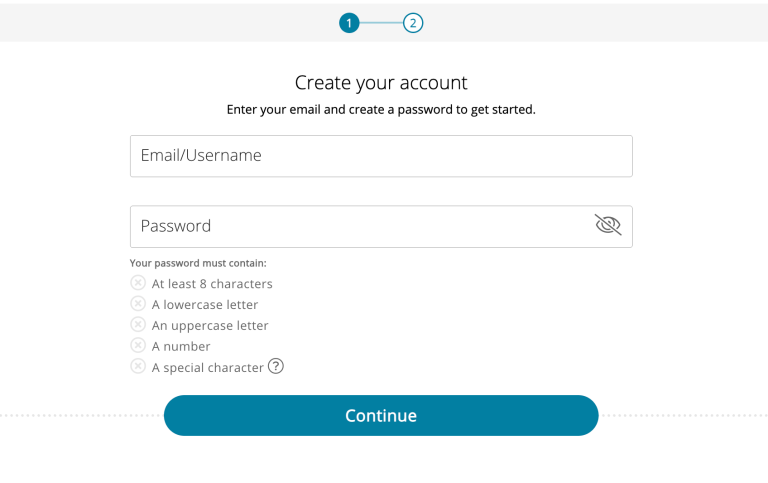Click the status icon beside 'A number'
Screen dimensions: 768x483
(138, 346)
